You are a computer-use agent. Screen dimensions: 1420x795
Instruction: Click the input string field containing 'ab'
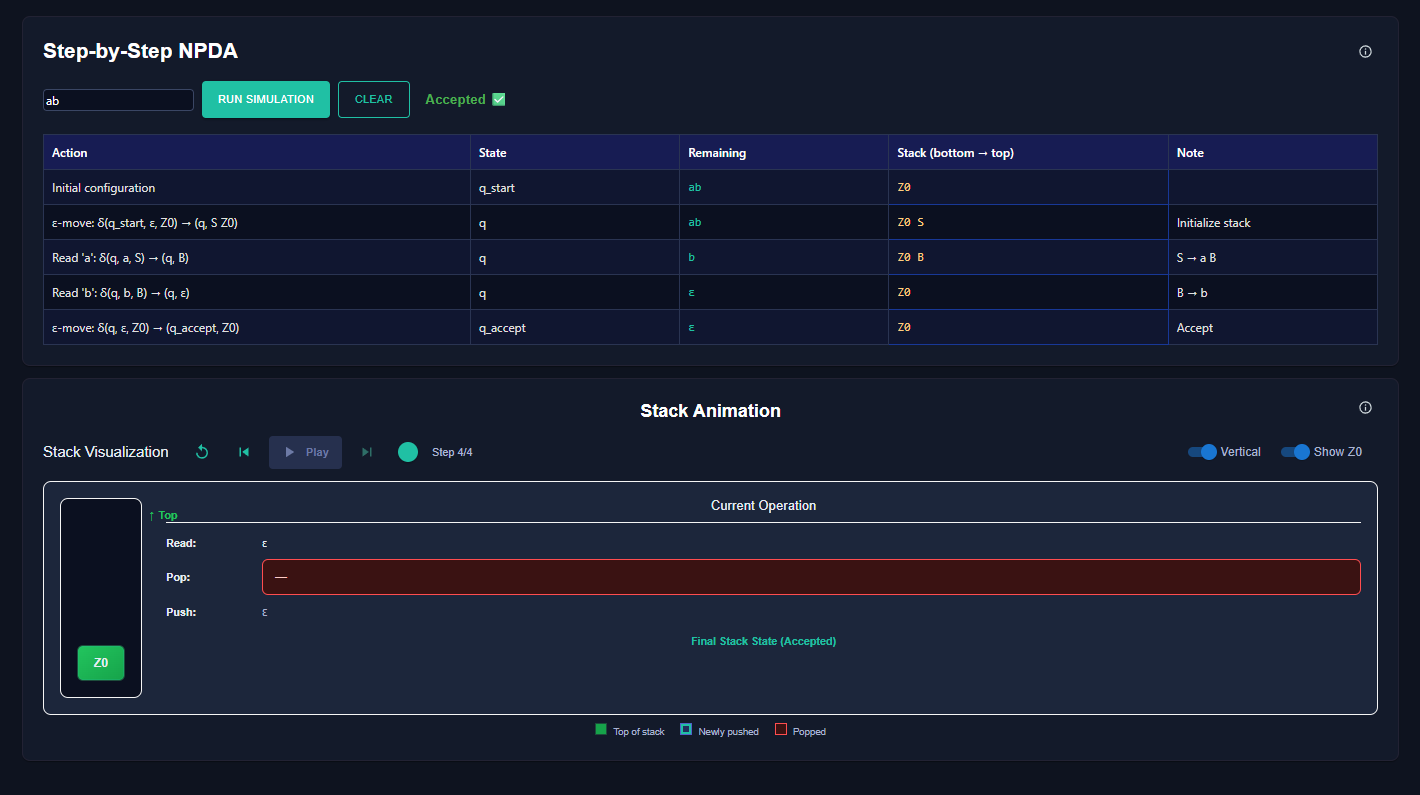coord(118,100)
